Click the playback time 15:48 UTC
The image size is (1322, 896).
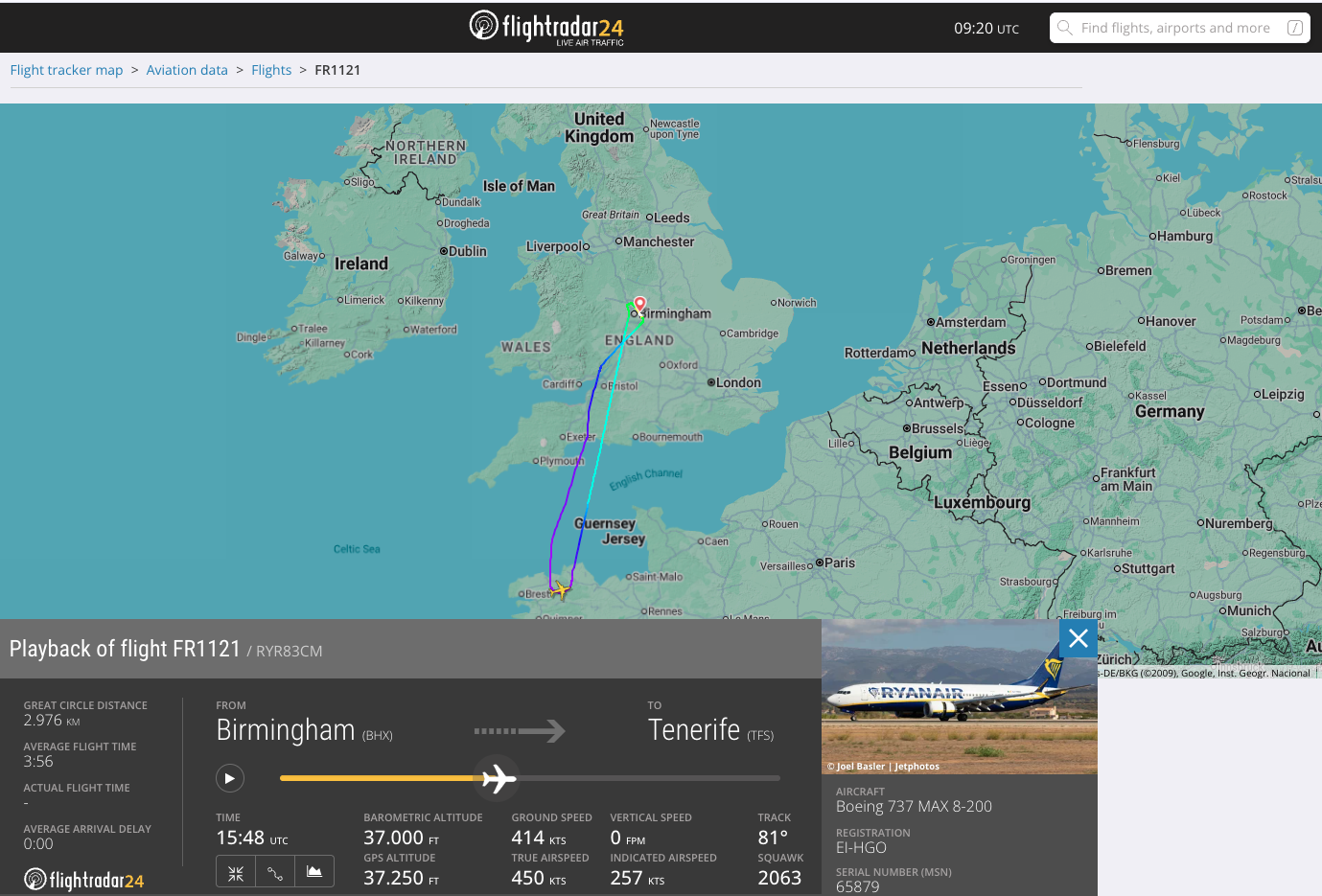click(252, 838)
